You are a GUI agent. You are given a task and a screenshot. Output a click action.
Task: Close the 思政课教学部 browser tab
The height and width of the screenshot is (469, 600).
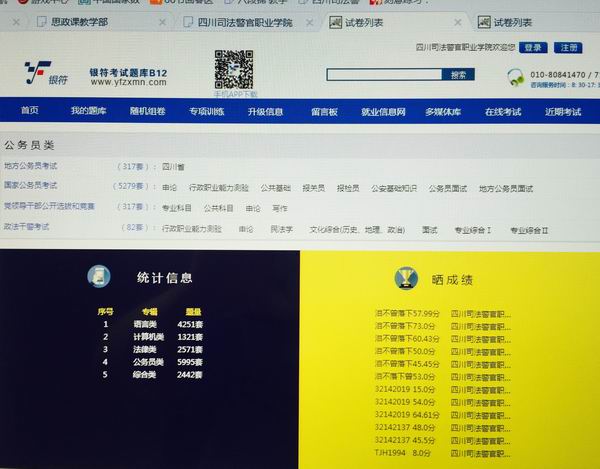pyautogui.click(x=163, y=23)
